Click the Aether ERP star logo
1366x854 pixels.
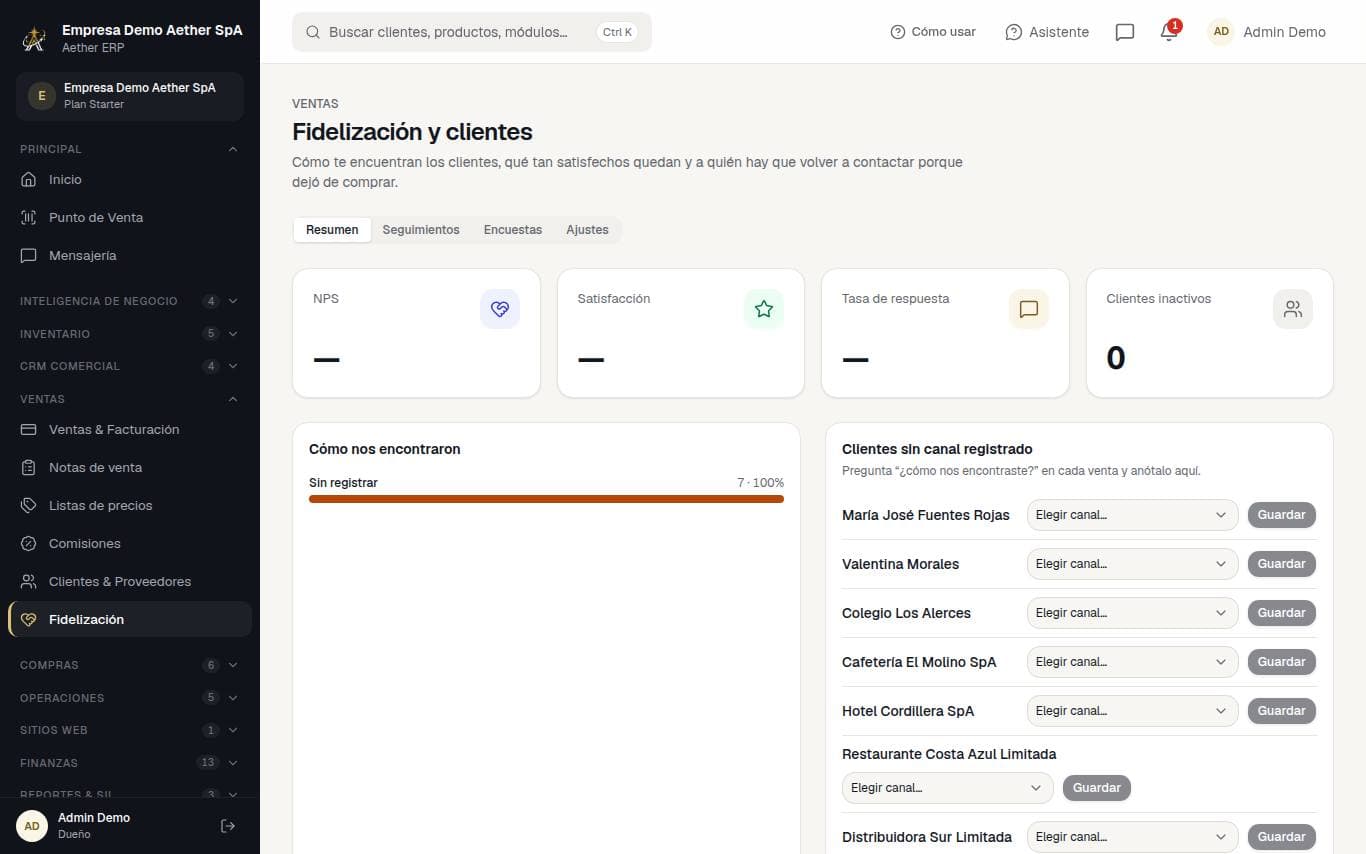pyautogui.click(x=35, y=38)
